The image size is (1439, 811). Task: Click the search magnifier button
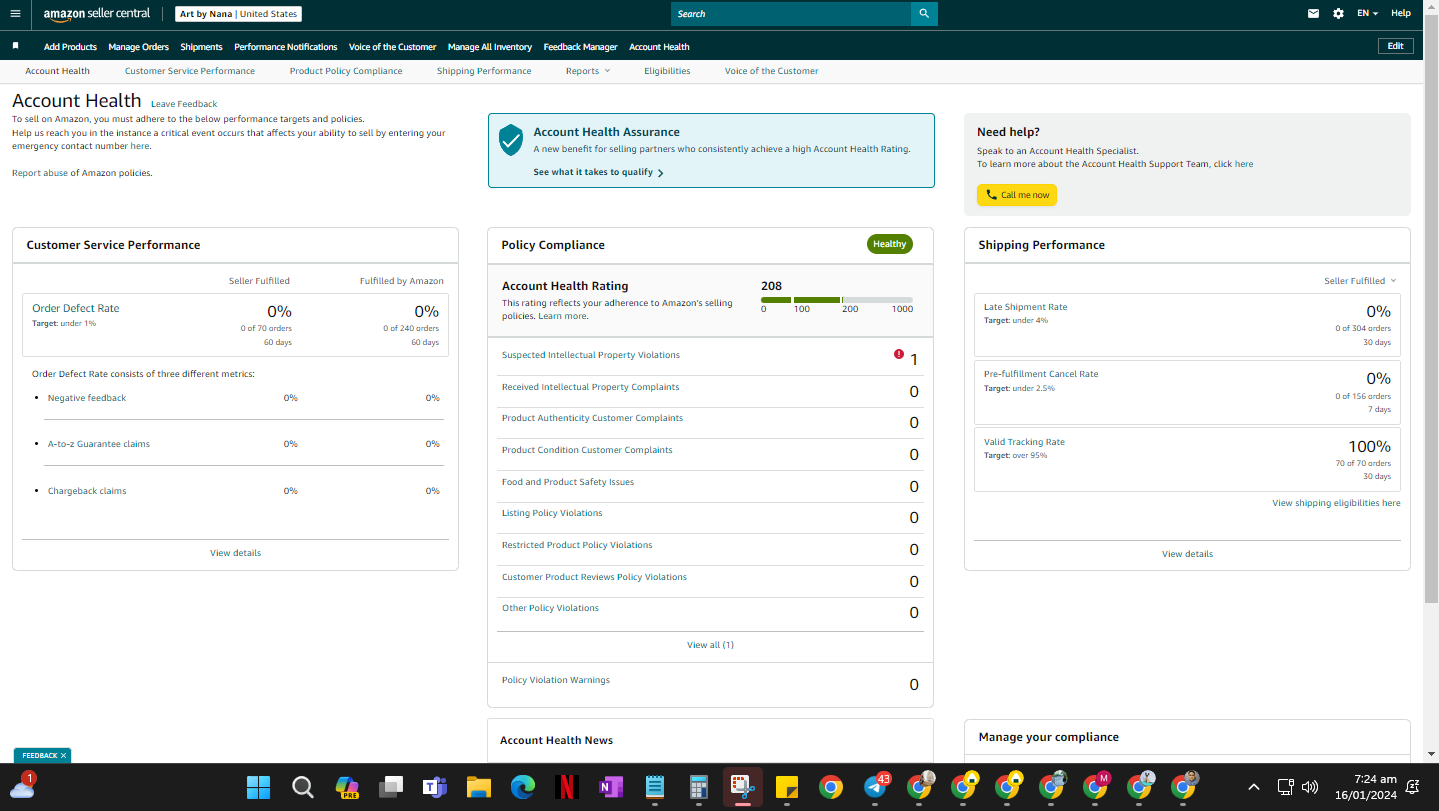coord(924,14)
